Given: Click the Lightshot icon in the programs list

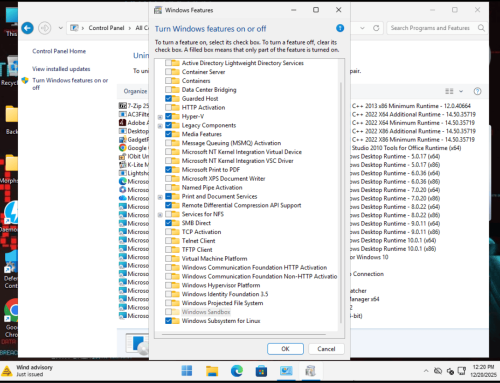Looking at the screenshot, I should pyautogui.click(x=123, y=173).
